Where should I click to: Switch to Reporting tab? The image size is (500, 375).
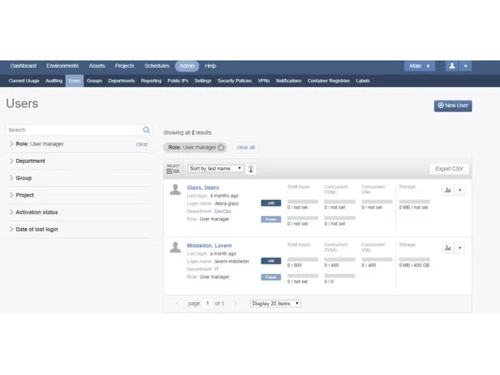coord(151,81)
